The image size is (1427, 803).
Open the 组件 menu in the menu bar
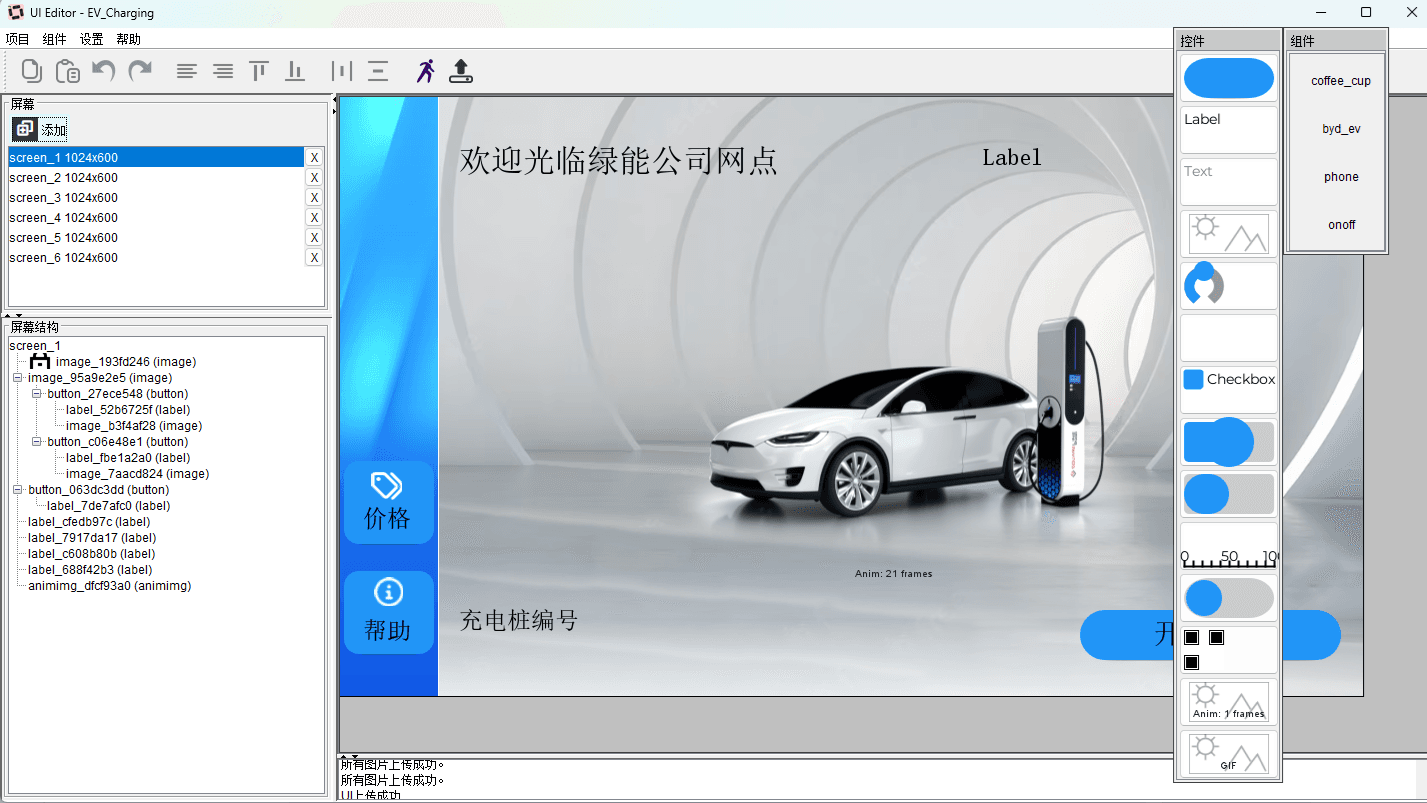54,39
